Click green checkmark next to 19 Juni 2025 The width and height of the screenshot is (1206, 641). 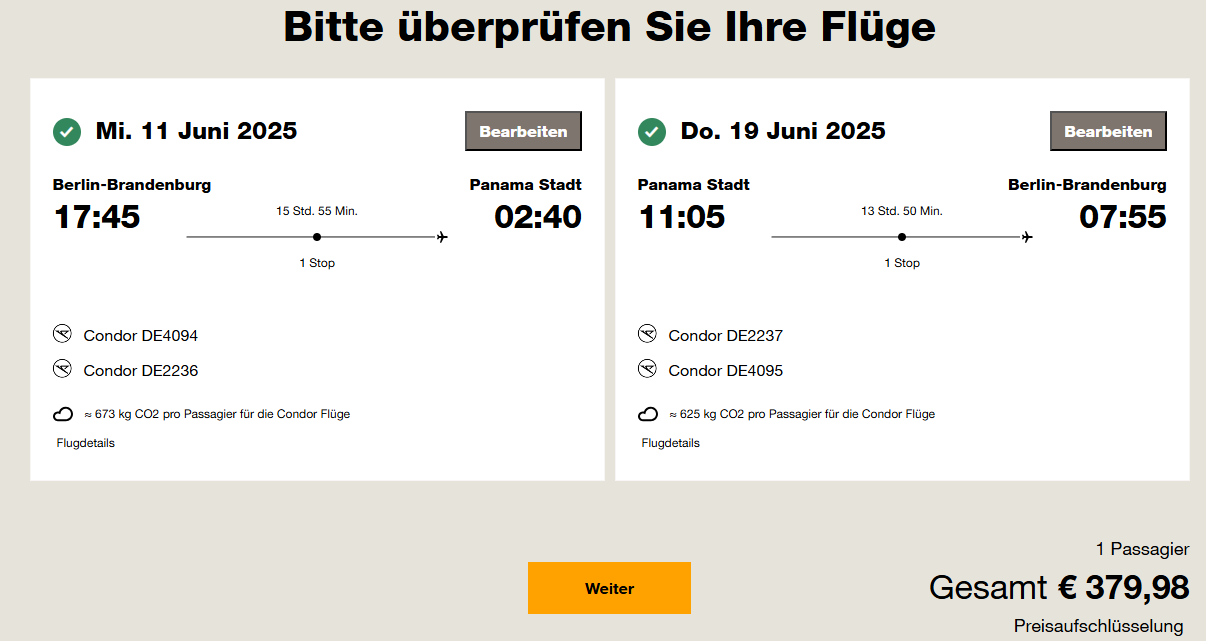tap(652, 131)
